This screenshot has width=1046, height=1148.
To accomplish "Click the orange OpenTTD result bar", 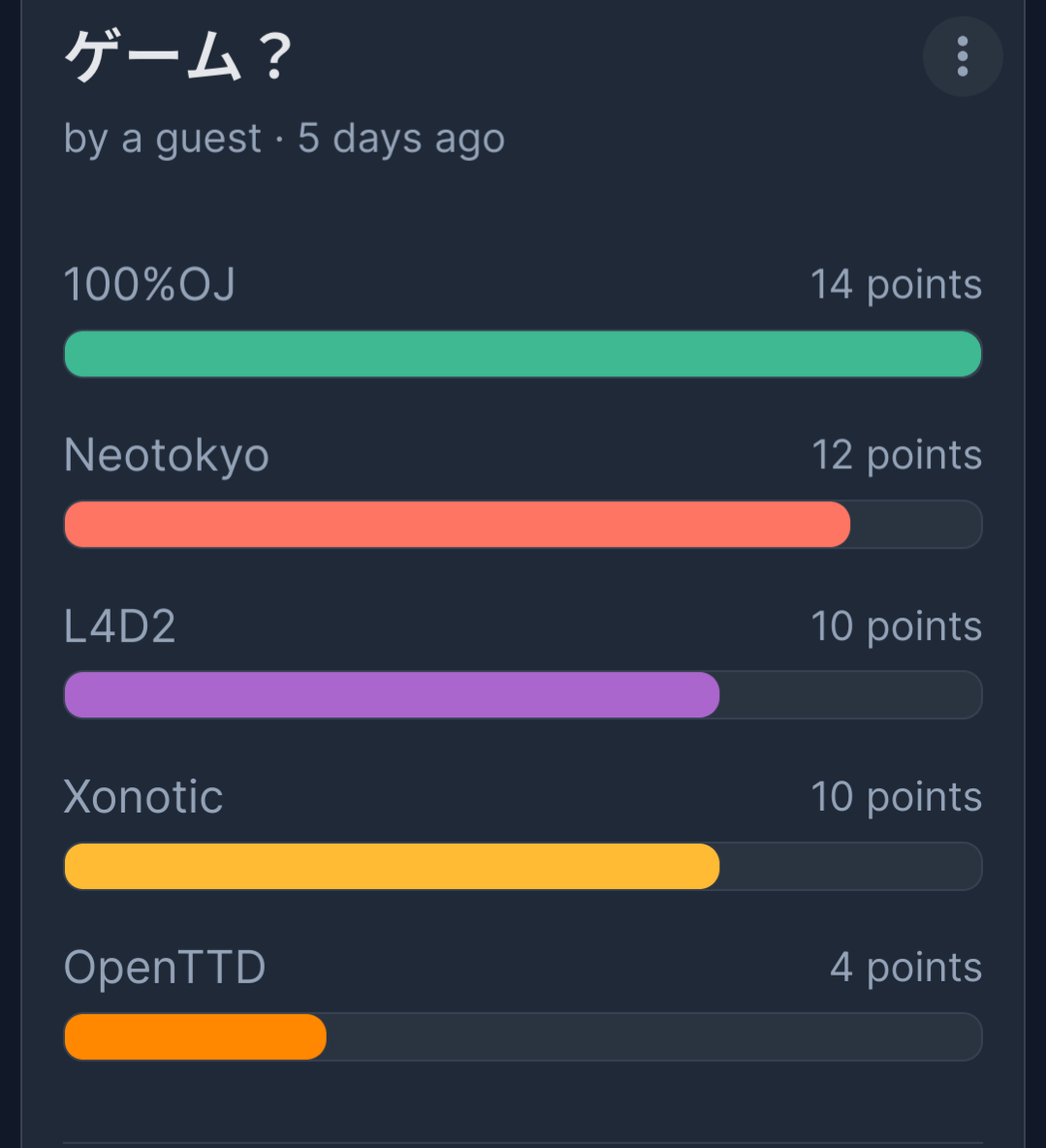I will tap(195, 1036).
